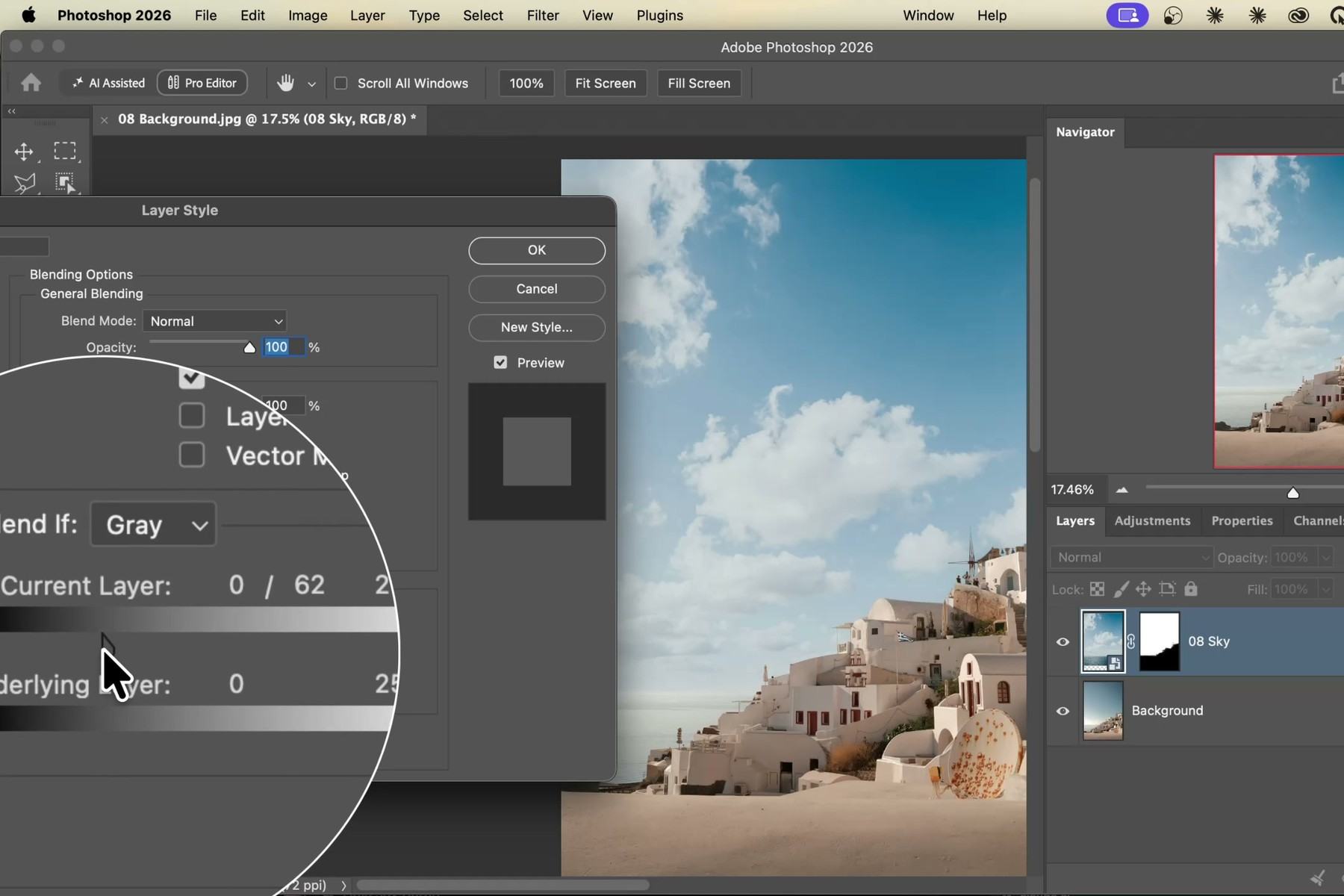1344x896 pixels.
Task: Open the Filter menu
Action: coord(543,15)
